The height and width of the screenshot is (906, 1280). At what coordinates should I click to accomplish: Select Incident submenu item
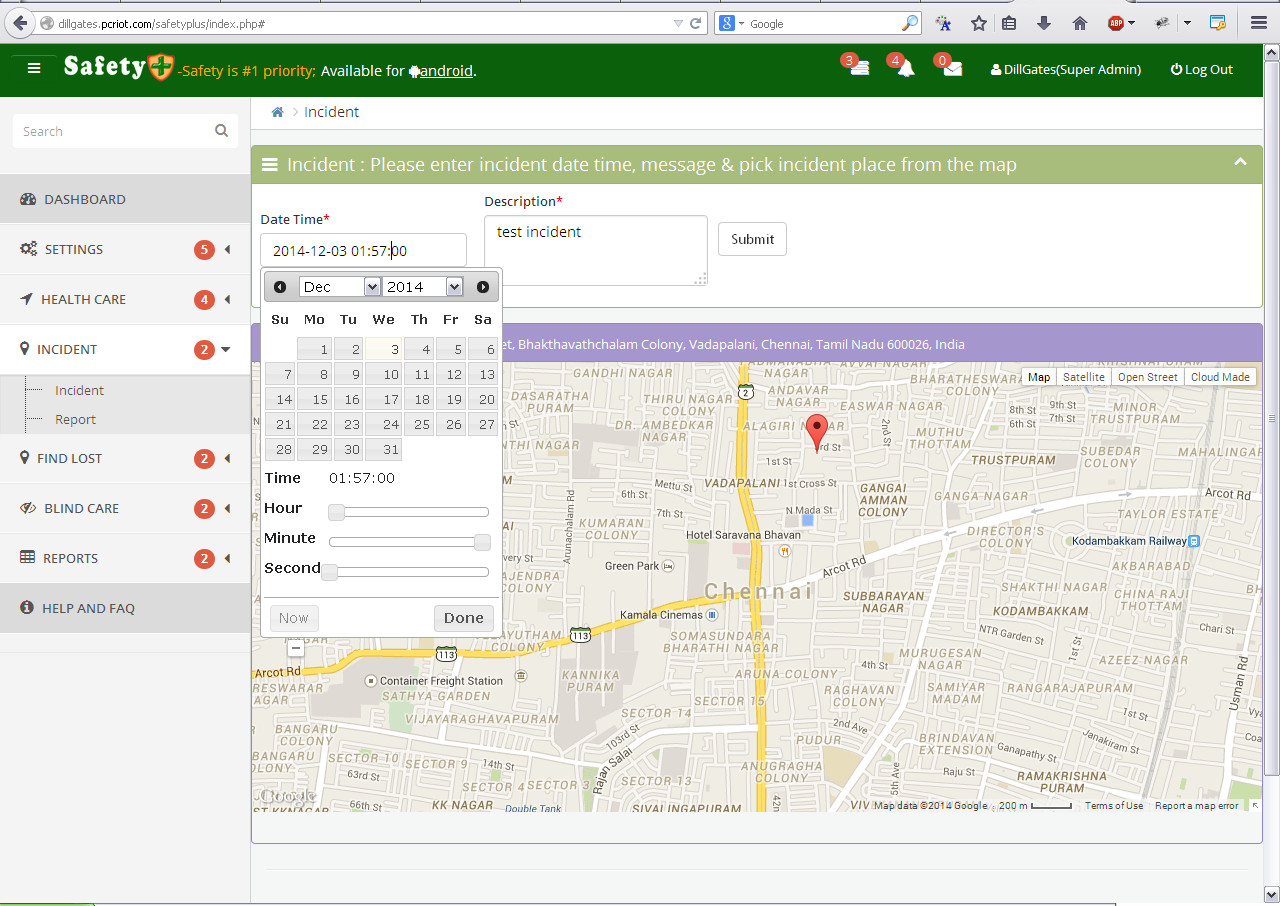pyautogui.click(x=79, y=391)
